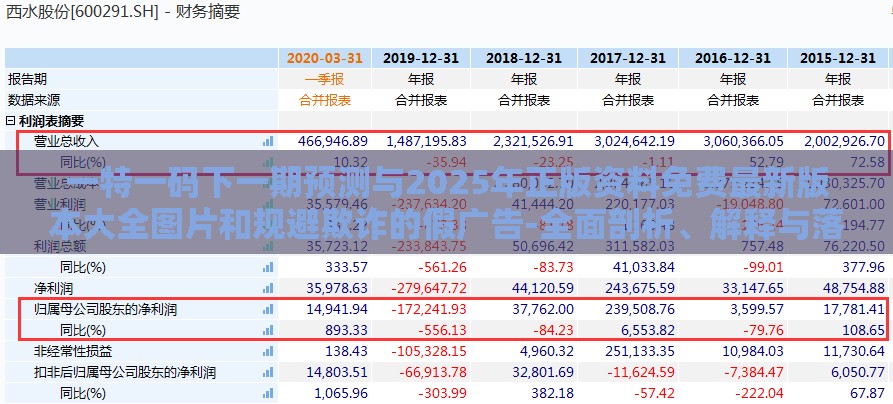Click 合并报表 under the 2017-12-31 column

tap(628, 101)
